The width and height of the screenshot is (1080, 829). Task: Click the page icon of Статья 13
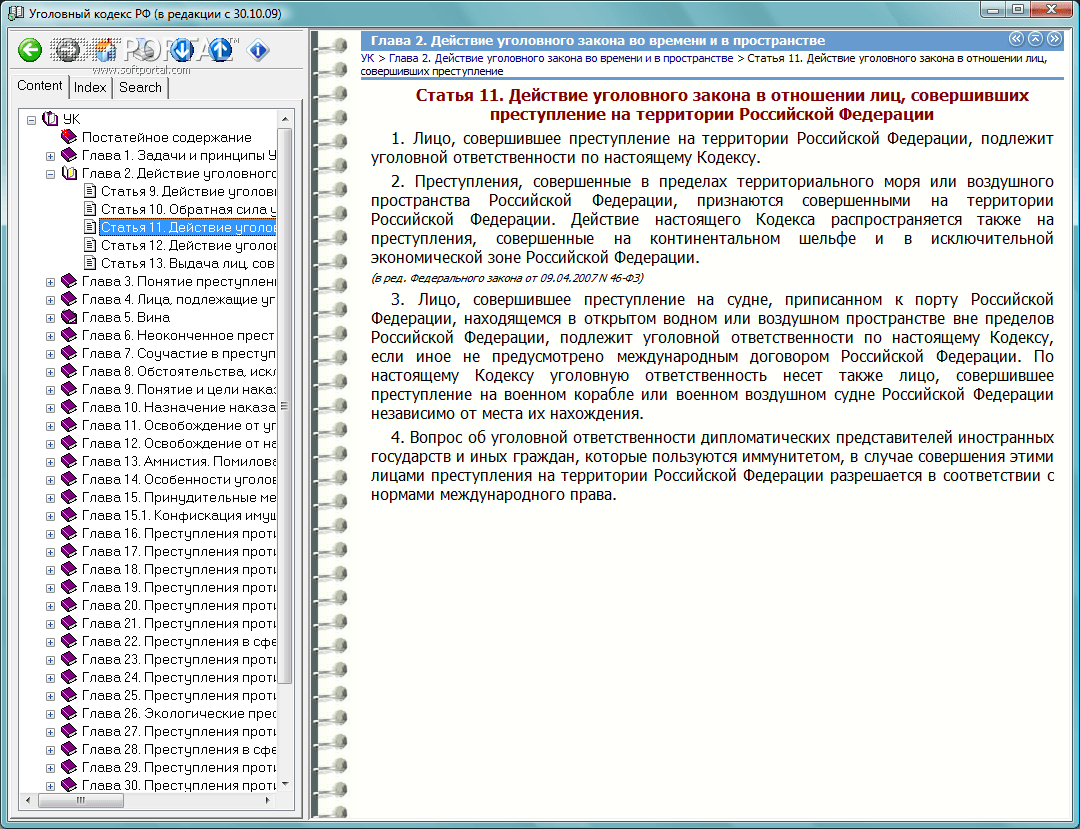90,263
